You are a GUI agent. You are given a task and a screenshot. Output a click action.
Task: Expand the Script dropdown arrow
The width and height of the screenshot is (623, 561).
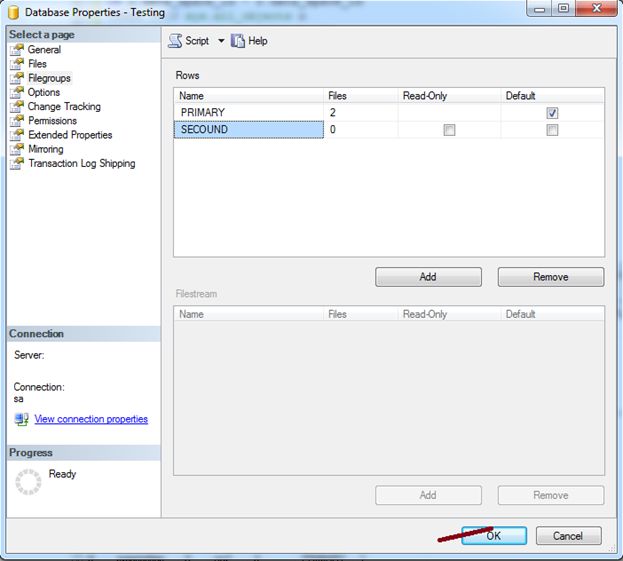(x=221, y=41)
